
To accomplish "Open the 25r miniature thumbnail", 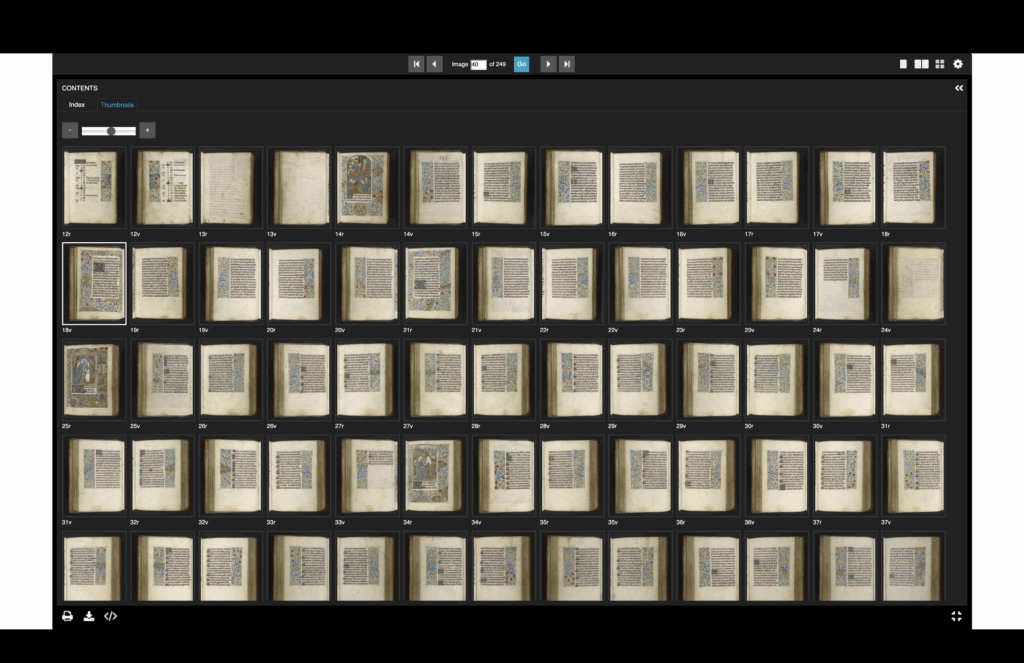I will pyautogui.click(x=94, y=380).
